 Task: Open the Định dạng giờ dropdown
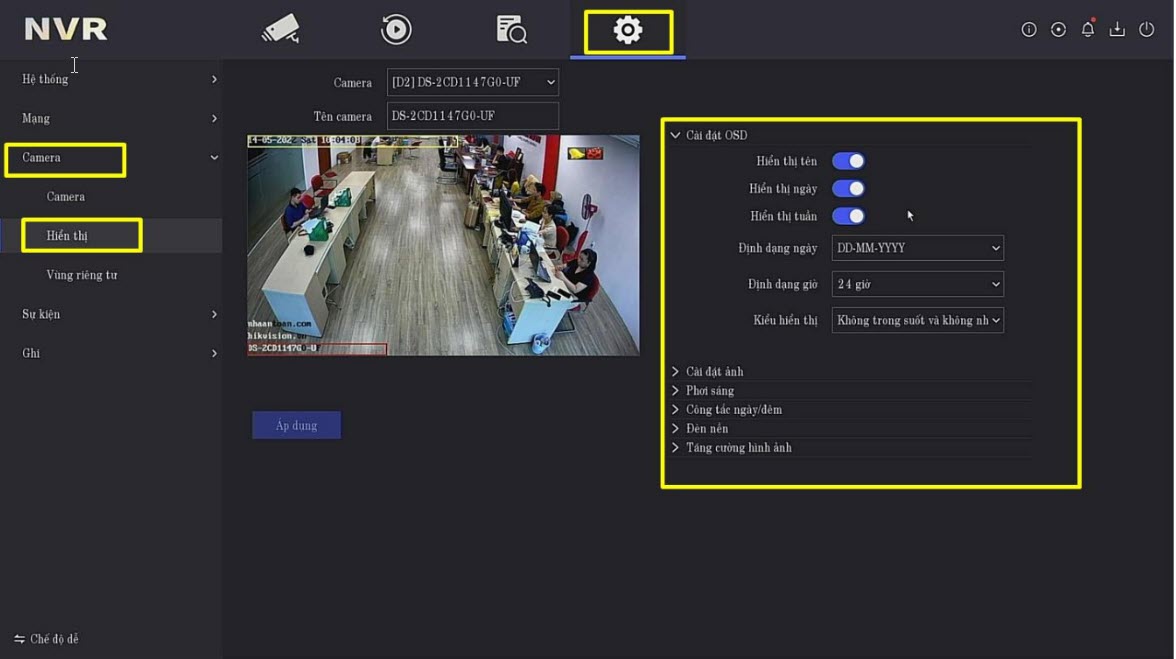point(917,285)
